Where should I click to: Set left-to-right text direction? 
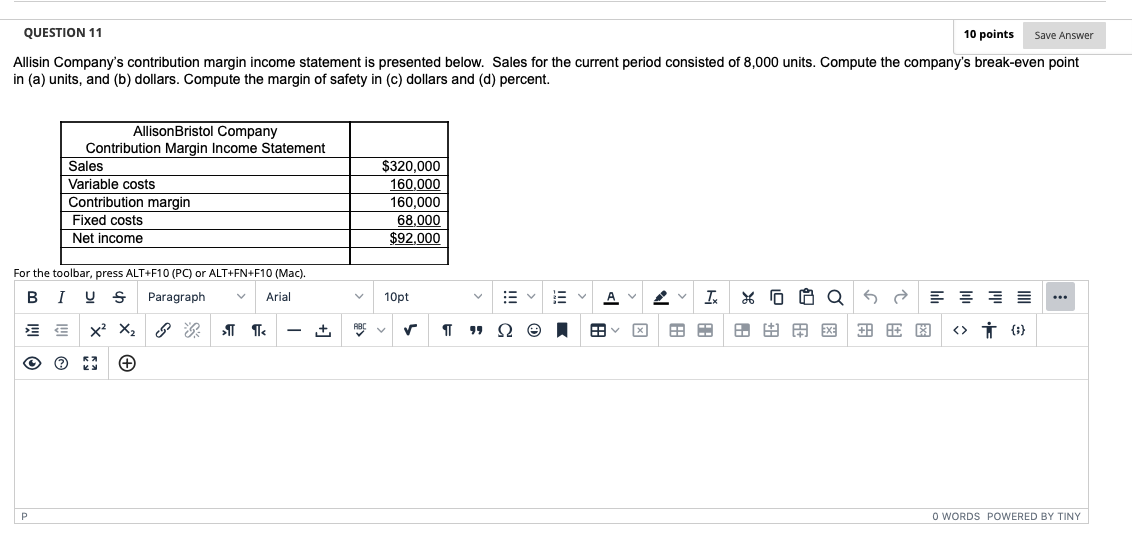click(227, 331)
